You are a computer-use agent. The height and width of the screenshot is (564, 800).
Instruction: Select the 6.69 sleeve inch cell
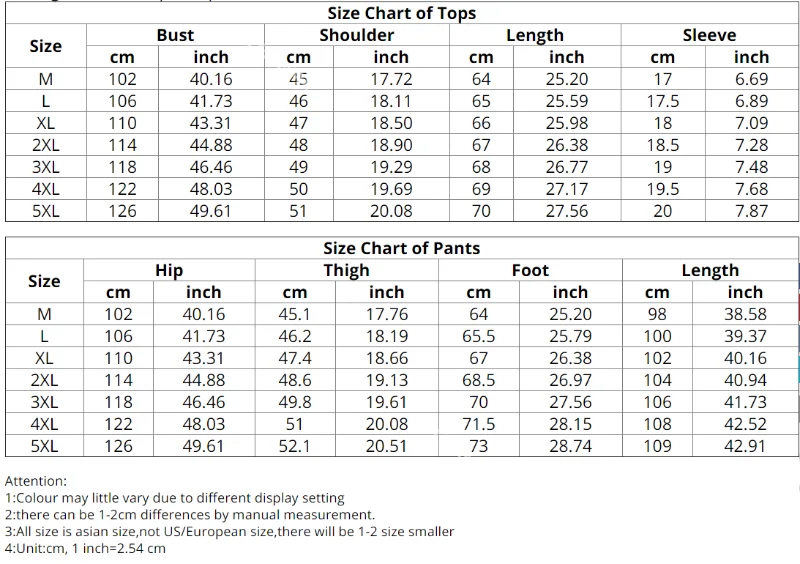point(751,79)
